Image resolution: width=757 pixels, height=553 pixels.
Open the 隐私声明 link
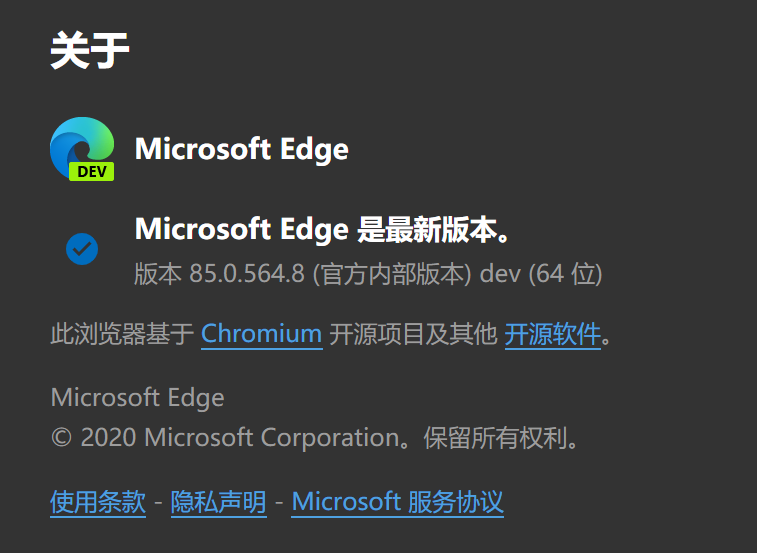(x=218, y=501)
